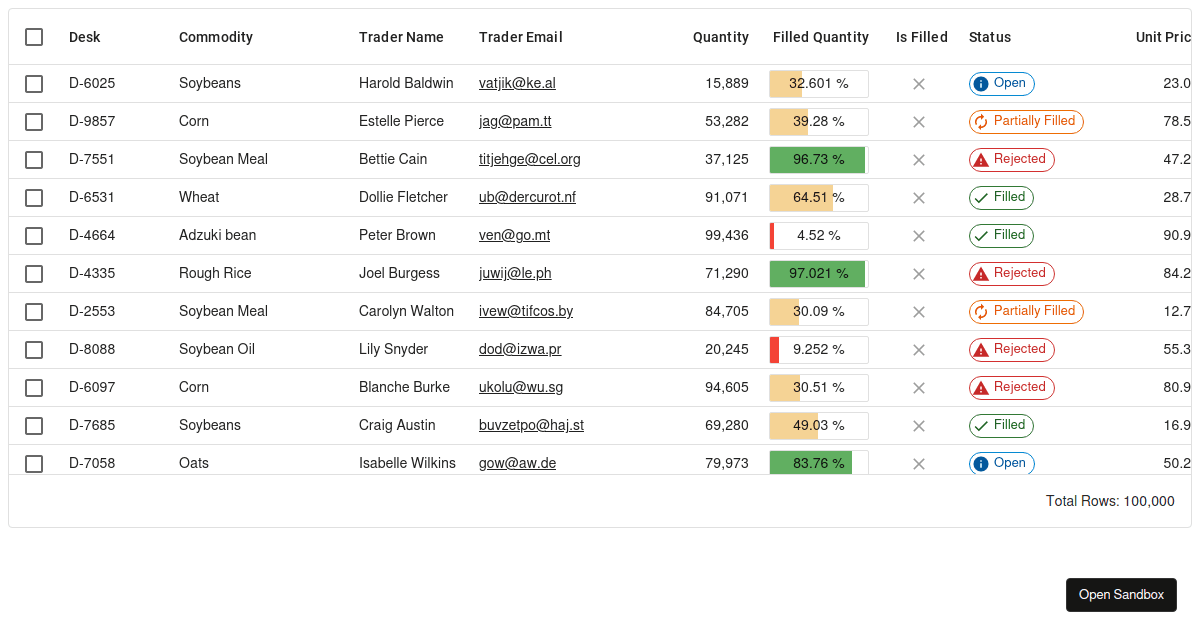The height and width of the screenshot is (630, 1200).
Task: Click the Is Filled X icon for Lily Snyder
Action: [x=919, y=350]
